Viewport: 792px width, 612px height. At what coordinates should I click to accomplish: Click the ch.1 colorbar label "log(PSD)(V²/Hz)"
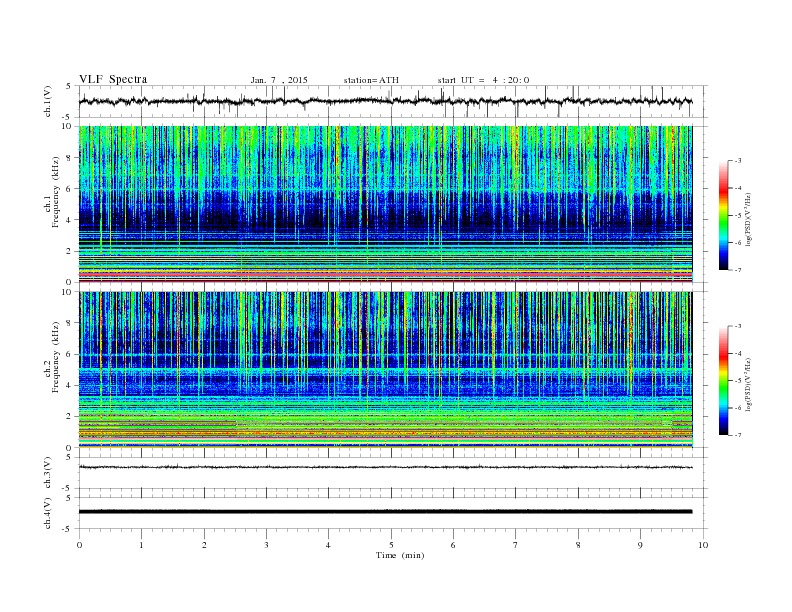(x=750, y=219)
